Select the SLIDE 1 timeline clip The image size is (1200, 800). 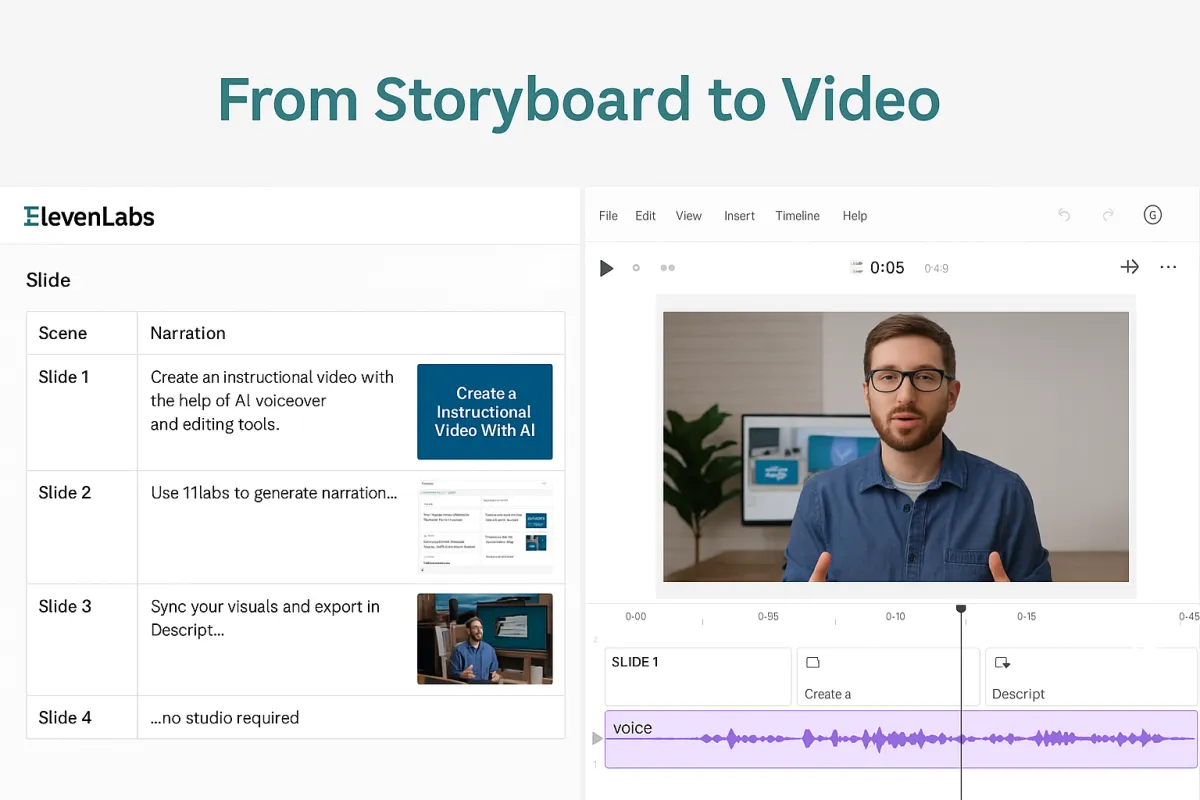pos(698,677)
